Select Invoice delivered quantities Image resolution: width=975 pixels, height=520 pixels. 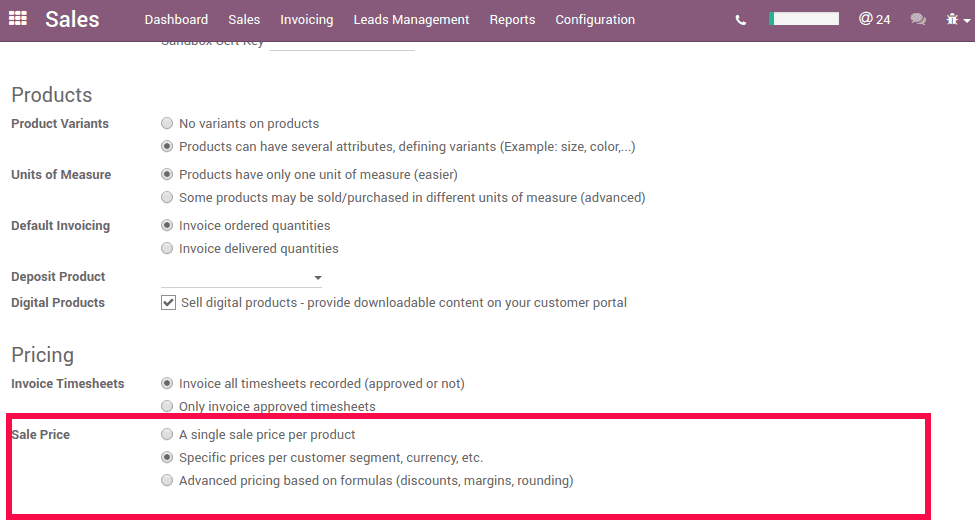[x=167, y=248]
